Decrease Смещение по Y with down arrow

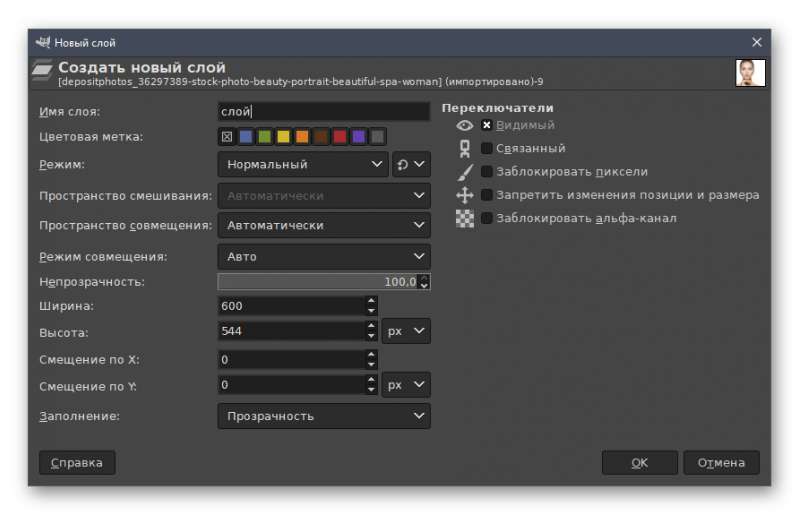click(x=371, y=389)
